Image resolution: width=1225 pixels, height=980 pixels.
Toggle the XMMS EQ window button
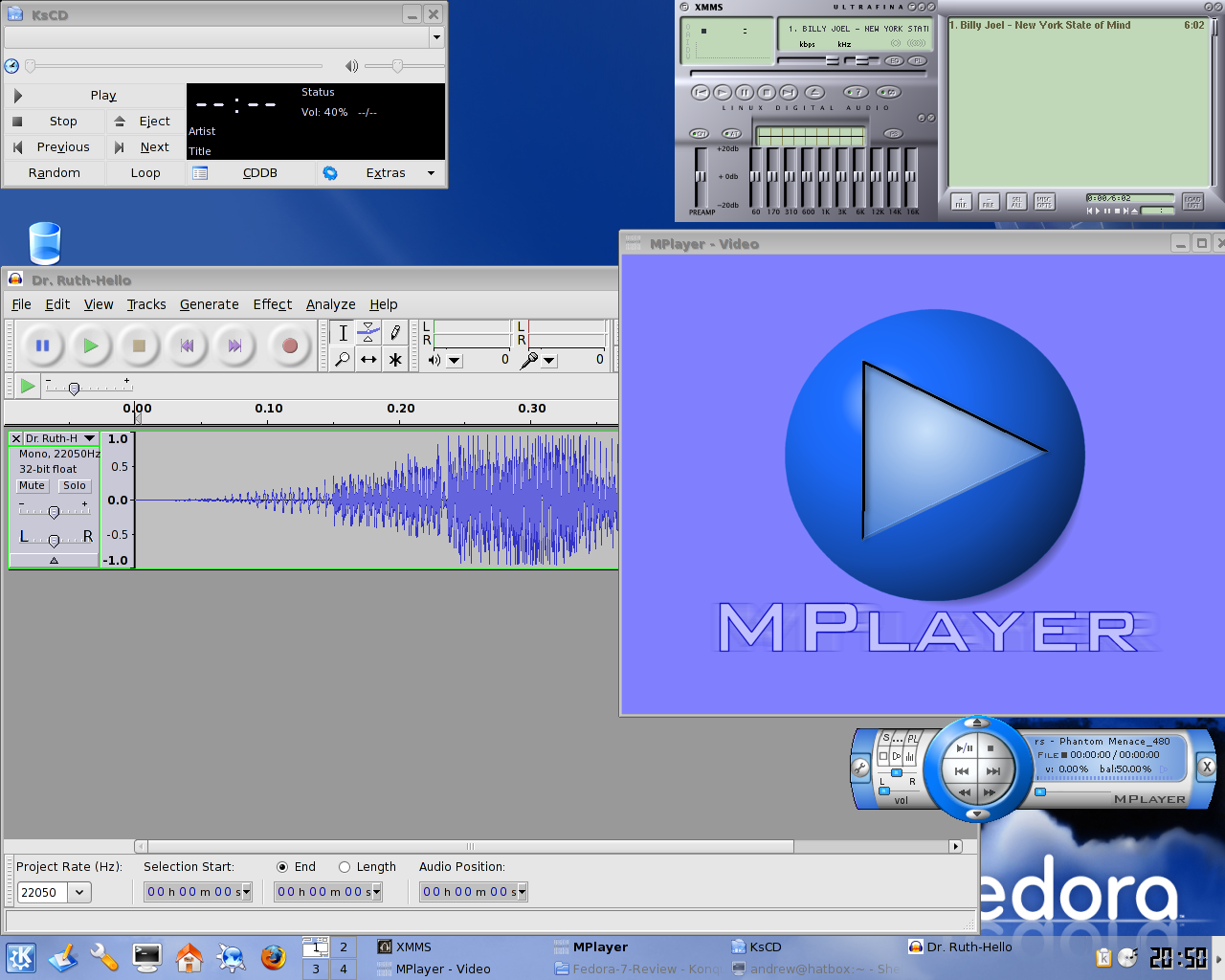[x=894, y=60]
